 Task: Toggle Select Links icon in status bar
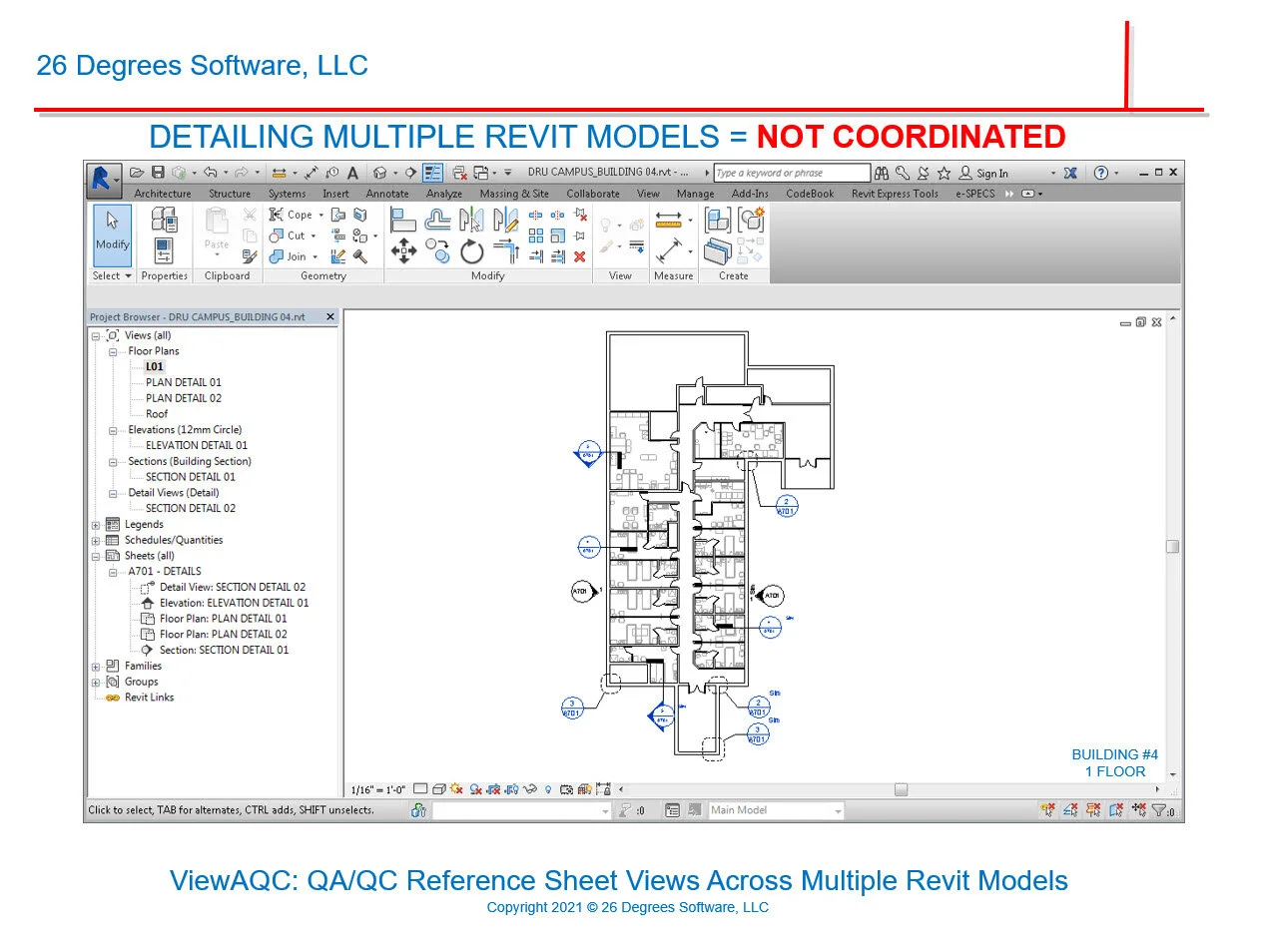[1048, 810]
